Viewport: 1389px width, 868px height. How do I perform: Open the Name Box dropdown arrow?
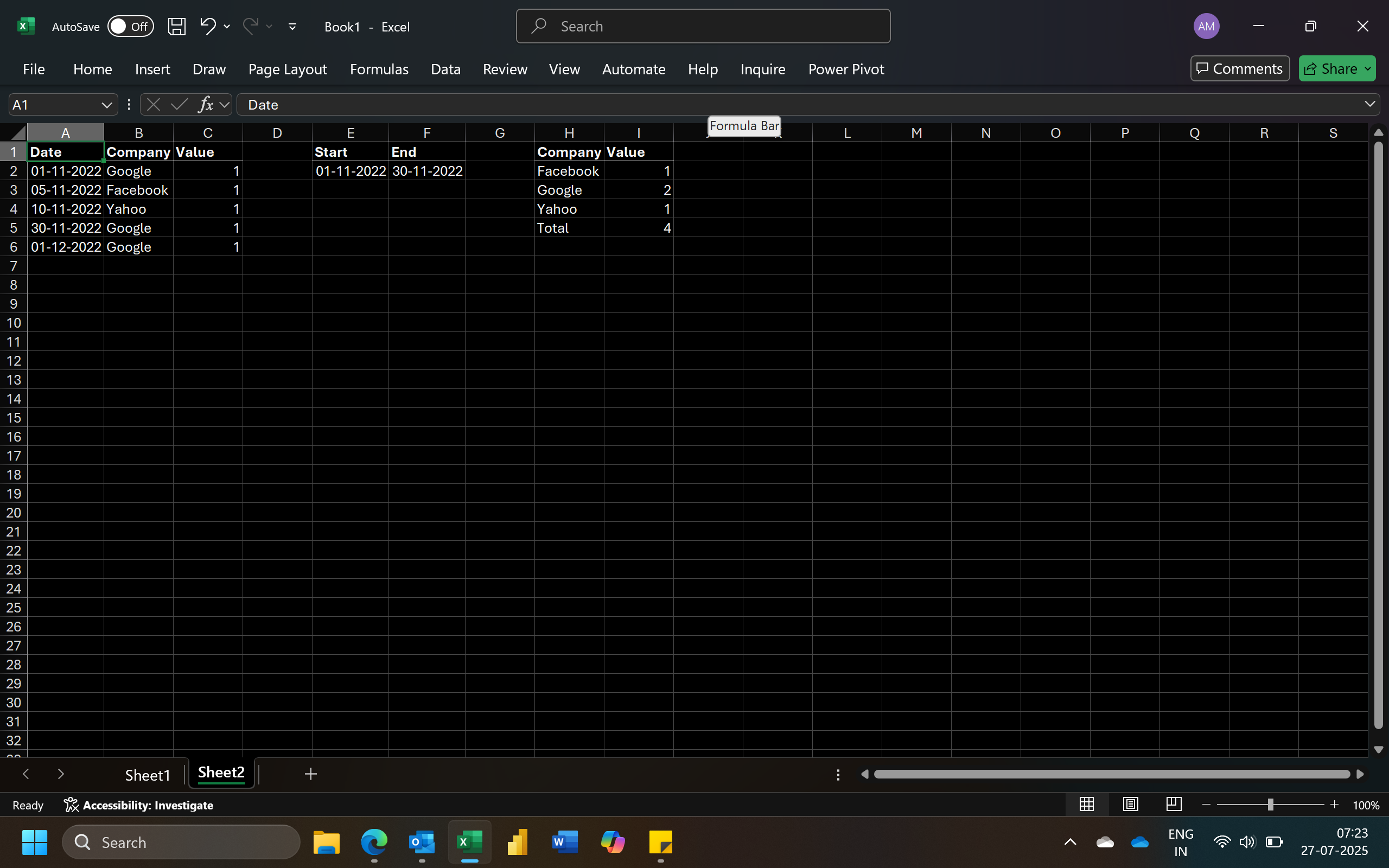point(106,105)
